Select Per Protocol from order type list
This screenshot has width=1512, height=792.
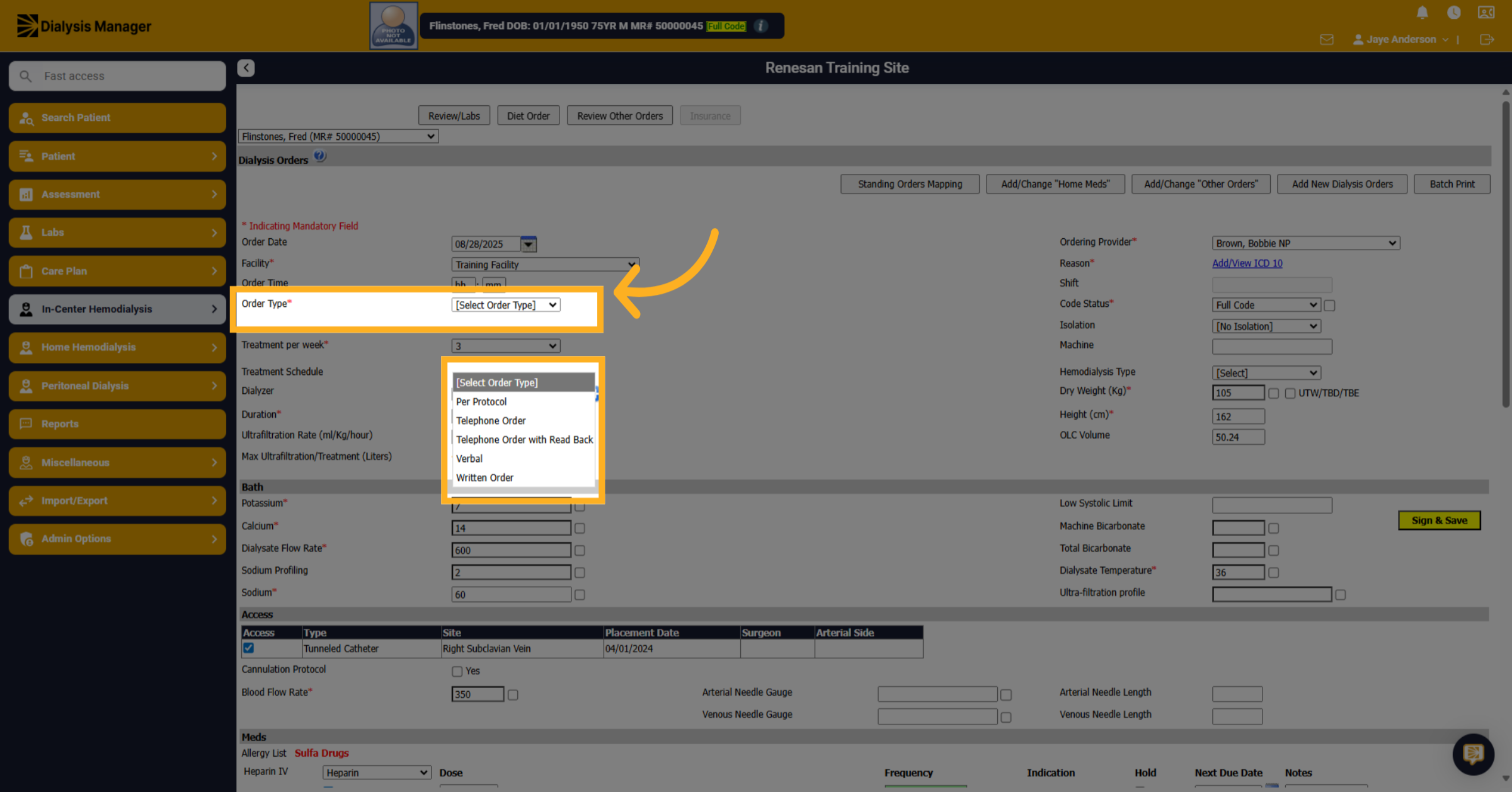pos(524,401)
